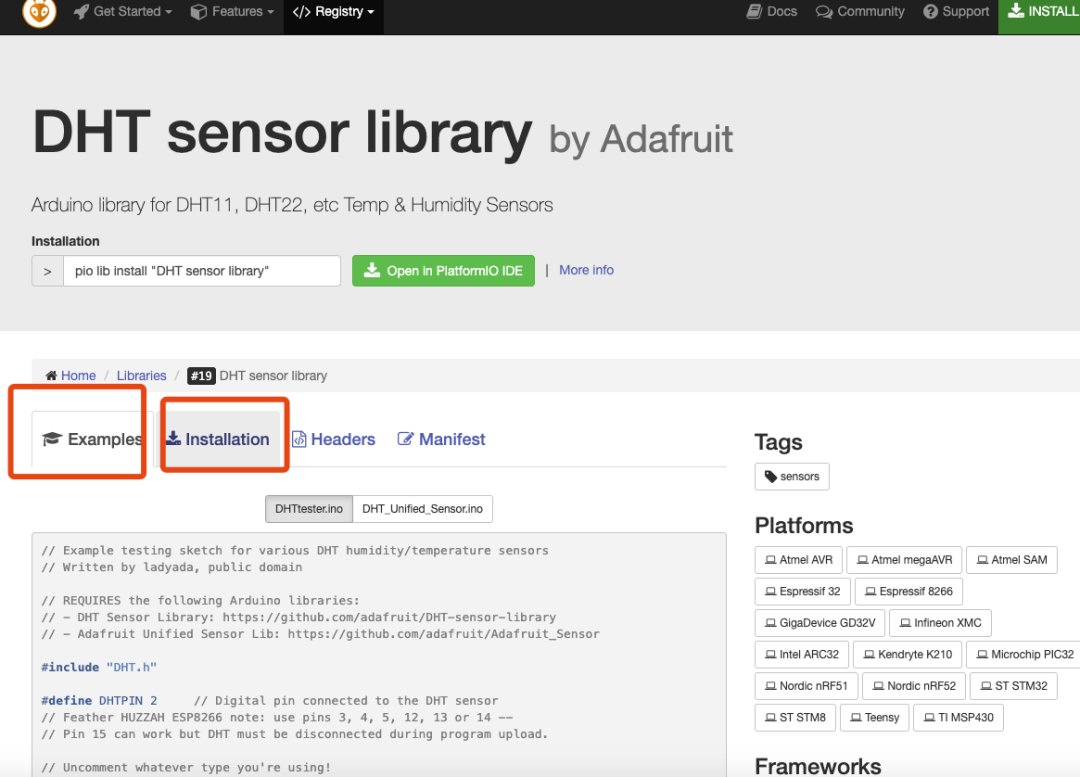This screenshot has height=777, width=1080.
Task: Open the Manifest tab
Action: point(441,439)
